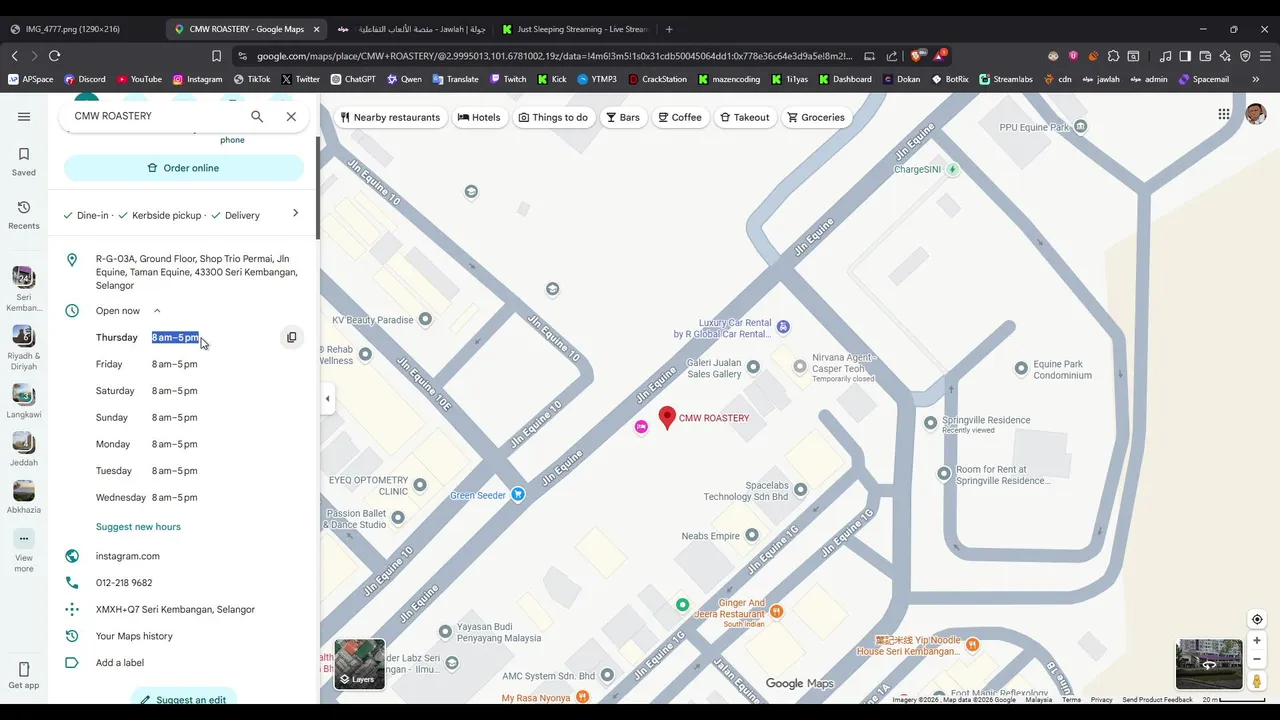Viewport: 1280px width, 720px height.
Task: Open YouTube bookmark
Action: pyautogui.click(x=139, y=79)
